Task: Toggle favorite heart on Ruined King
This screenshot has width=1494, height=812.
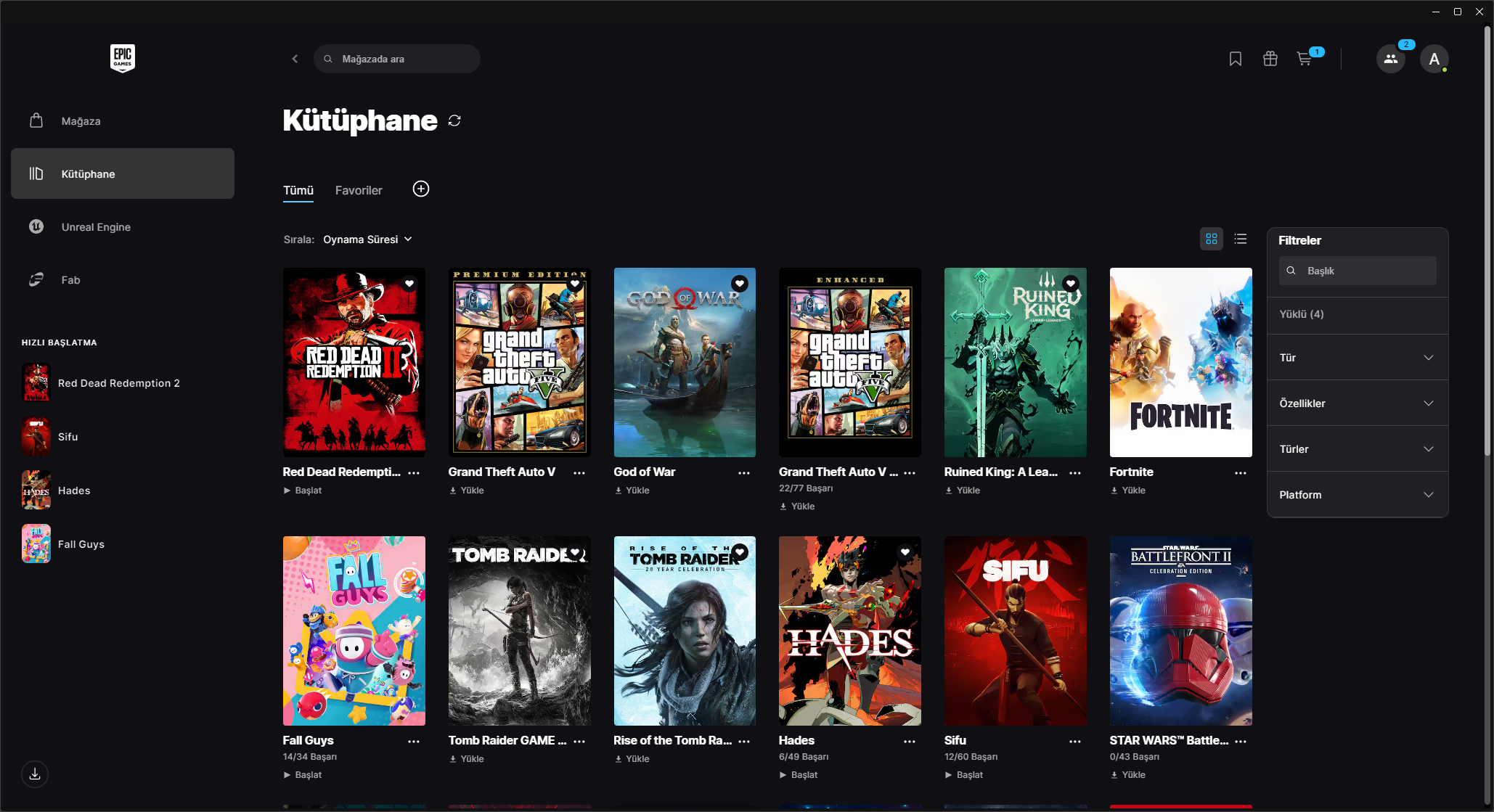Action: click(x=1071, y=284)
